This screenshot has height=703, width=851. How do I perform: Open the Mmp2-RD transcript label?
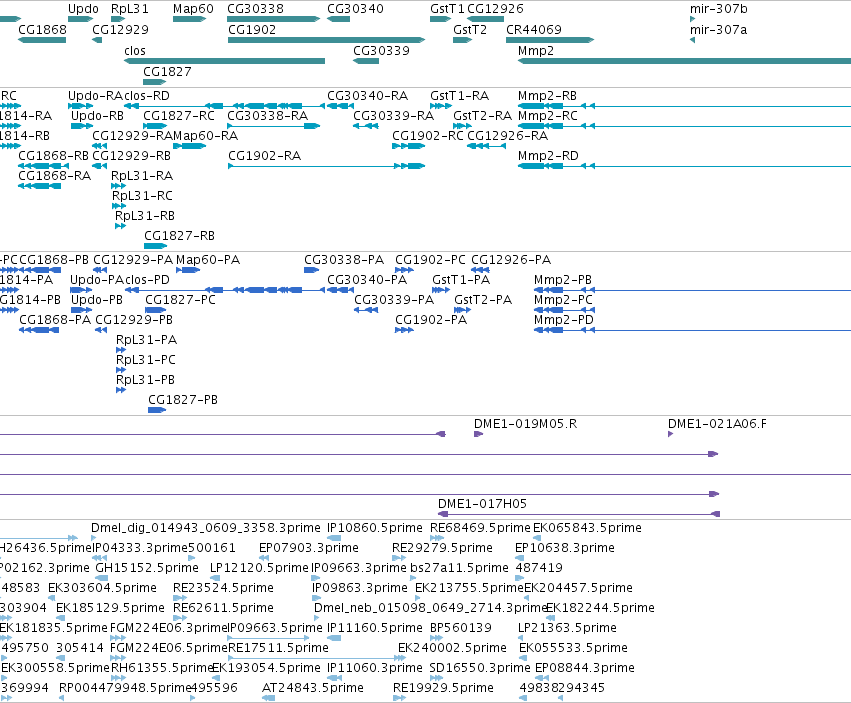[x=548, y=156]
